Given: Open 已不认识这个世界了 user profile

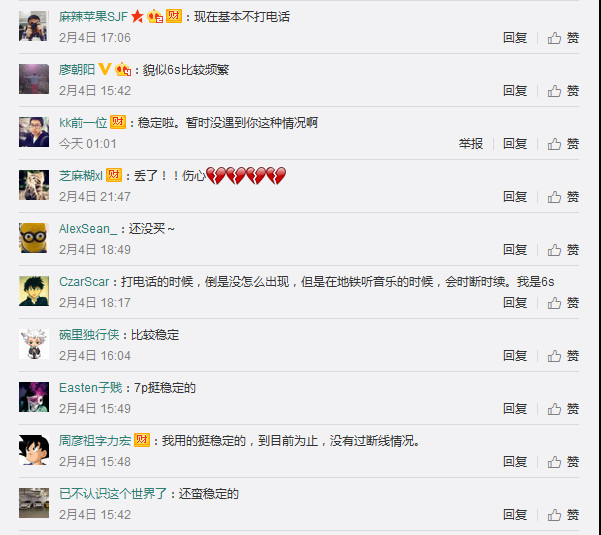Looking at the screenshot, I should coord(113,494).
